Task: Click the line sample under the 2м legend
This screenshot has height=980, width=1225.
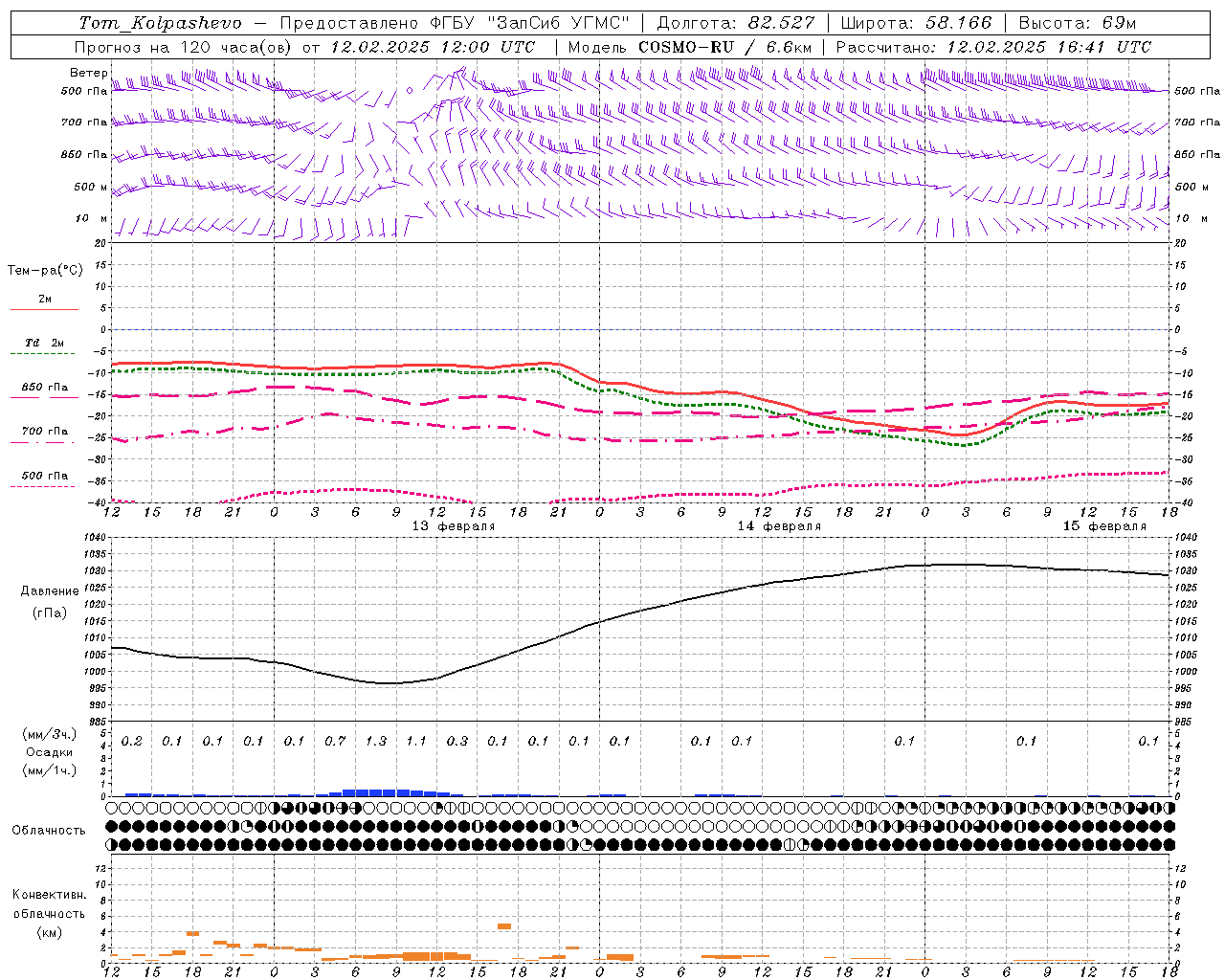Action: pyautogui.click(x=44, y=309)
